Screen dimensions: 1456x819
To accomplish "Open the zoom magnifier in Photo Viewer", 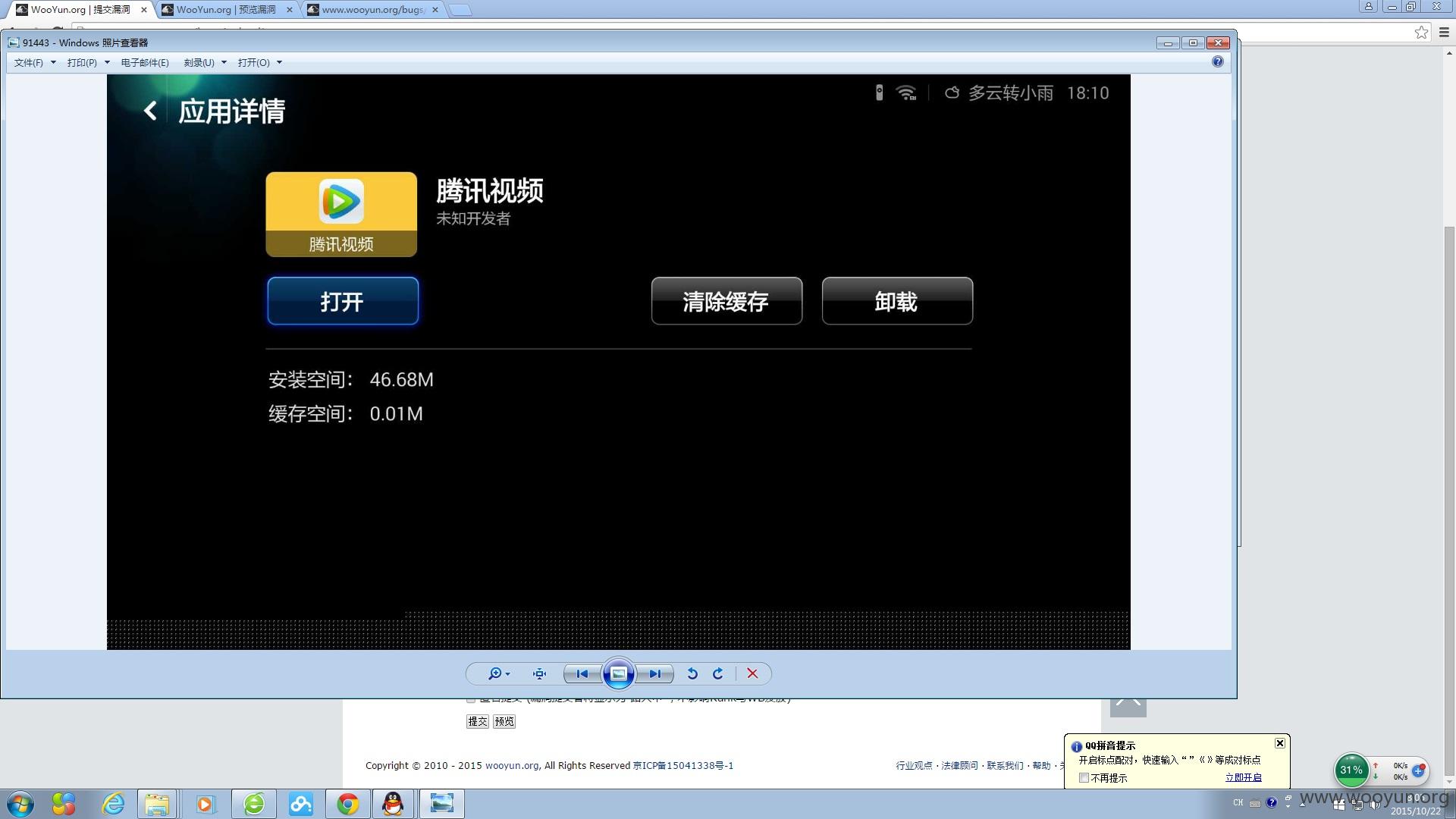I will 498,673.
